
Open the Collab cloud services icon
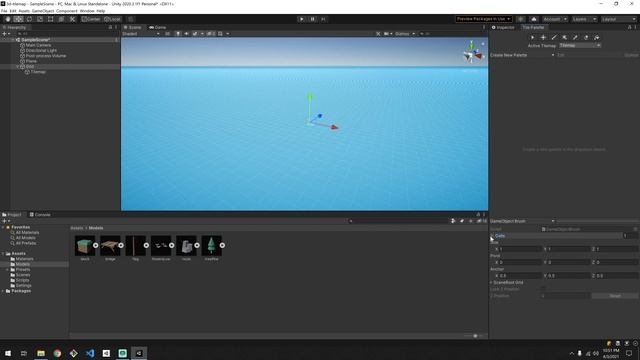click(x=533, y=19)
